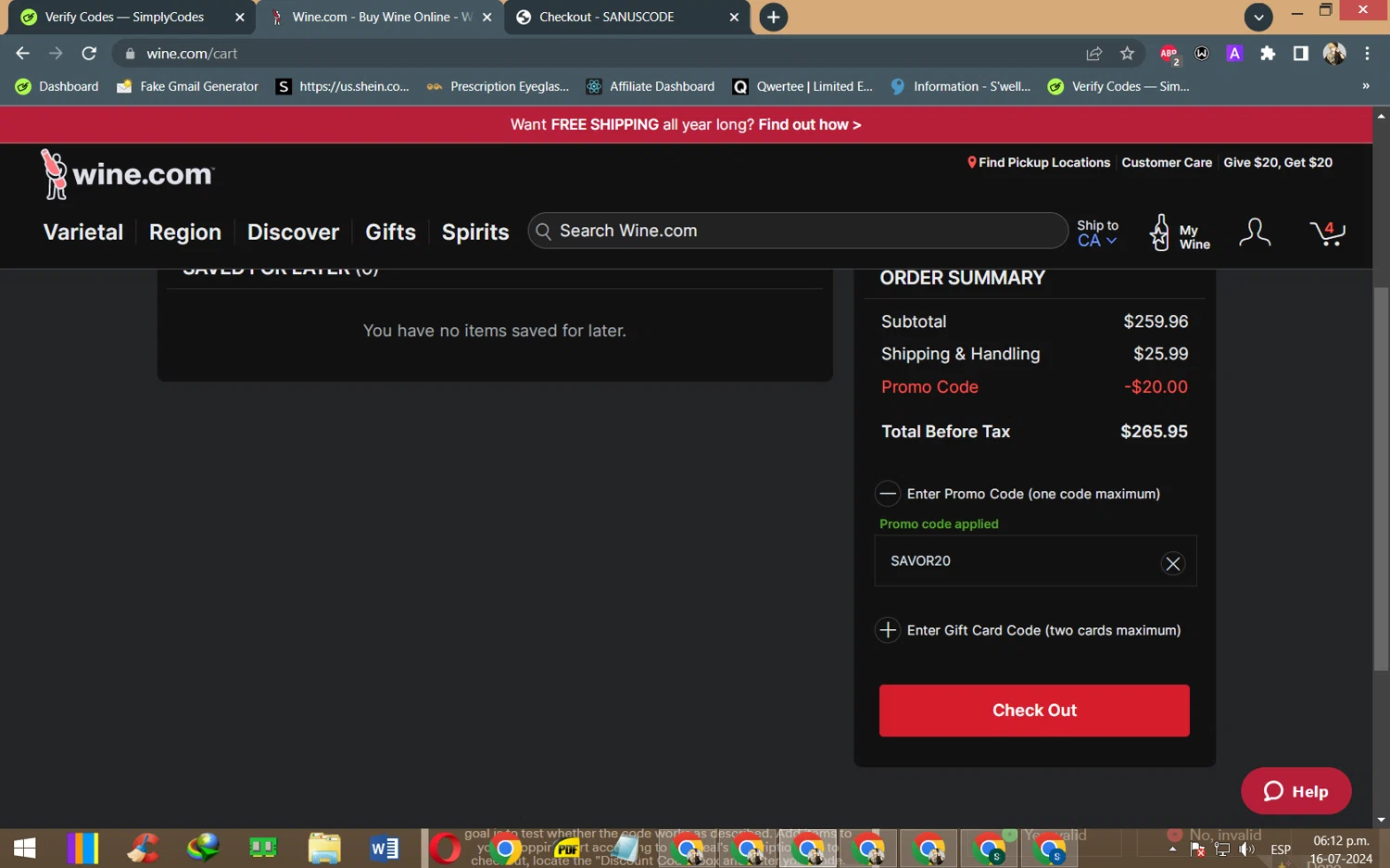1390x868 pixels.
Task: Click the Check Out button
Action: pos(1034,711)
